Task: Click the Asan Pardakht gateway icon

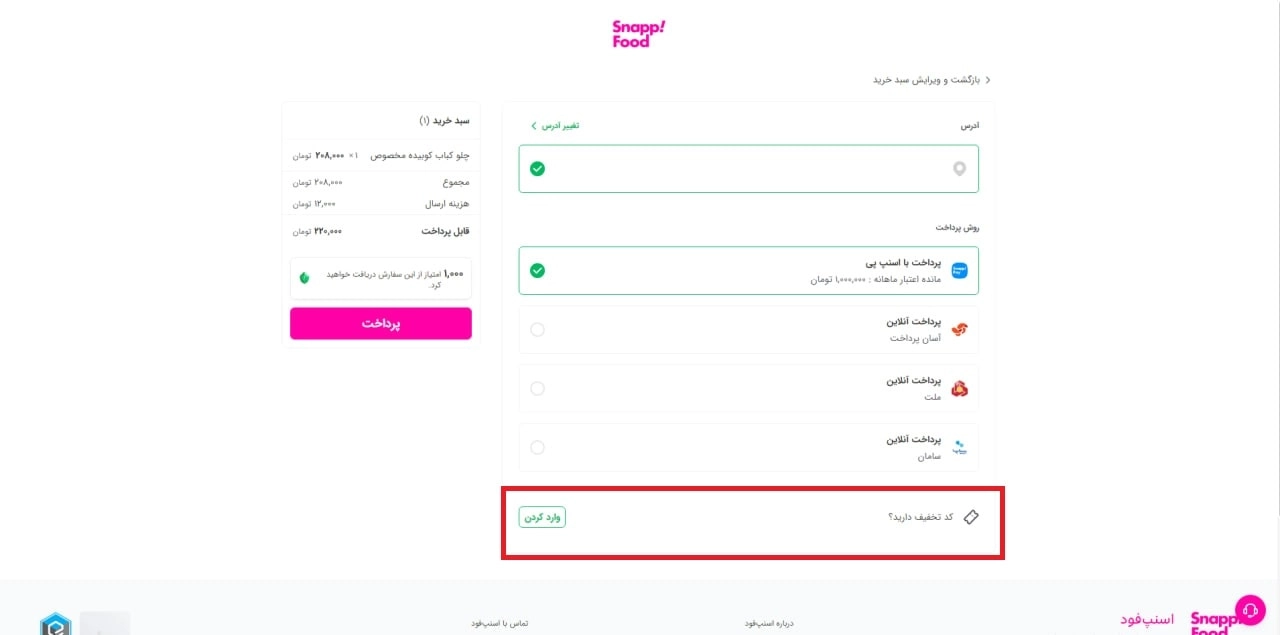Action: 959,328
